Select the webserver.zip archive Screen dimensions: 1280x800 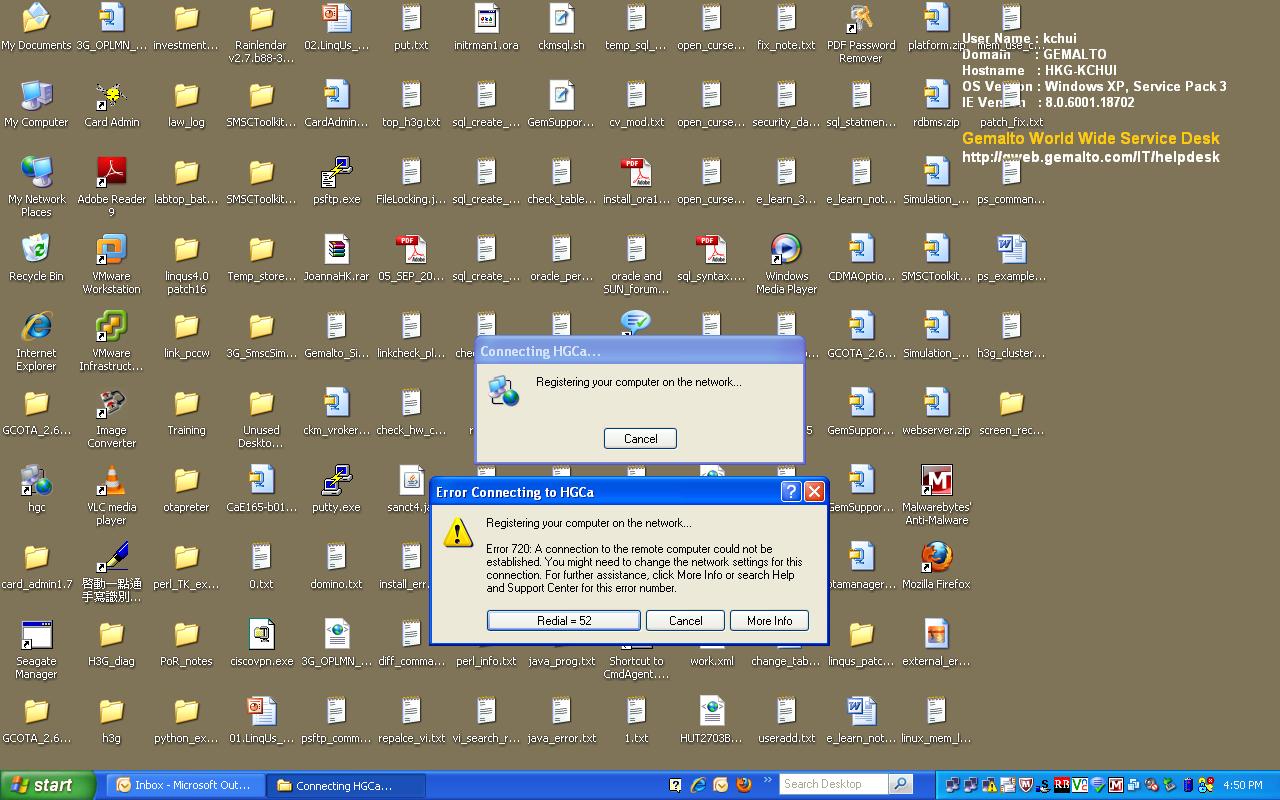[936, 412]
